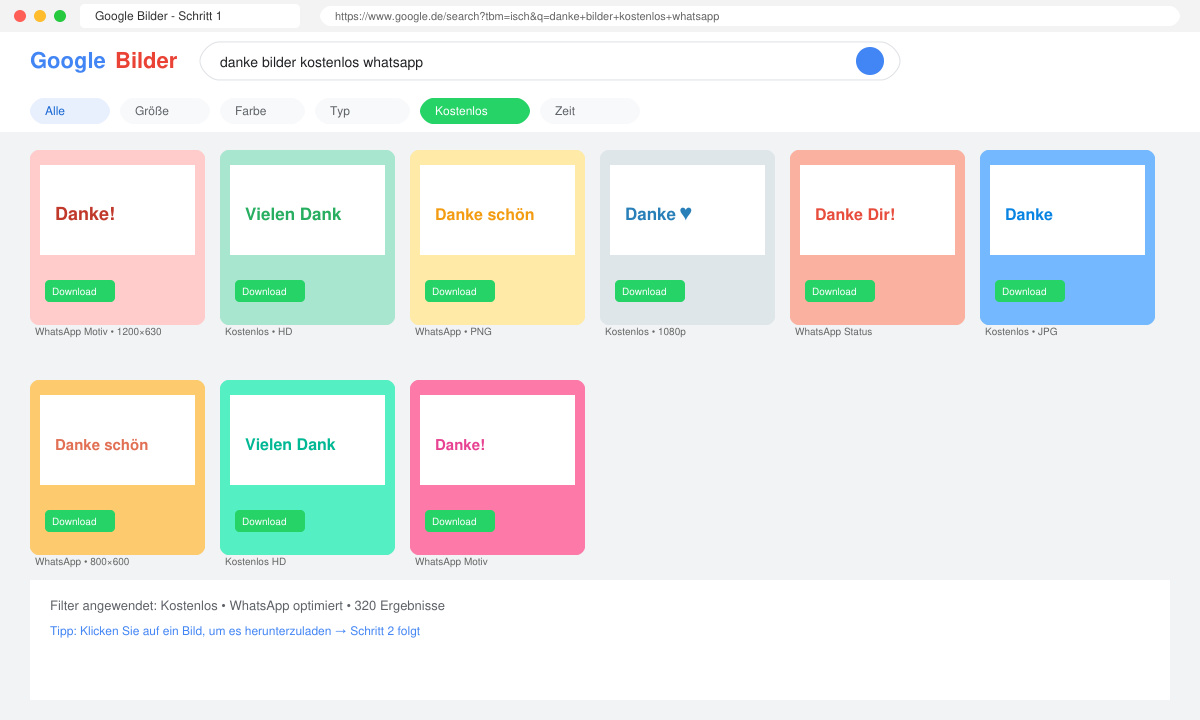Click caption 'Kostenlos • JPG'
Image resolution: width=1200 pixels, height=720 pixels.
tap(1021, 332)
